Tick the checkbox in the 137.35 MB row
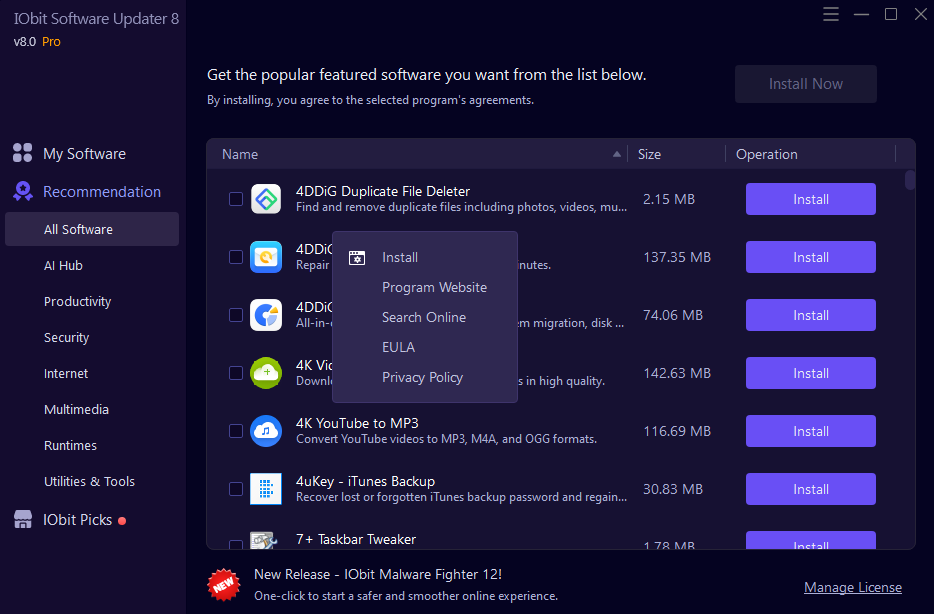Screen dimensions: 934x614 pos(236,257)
